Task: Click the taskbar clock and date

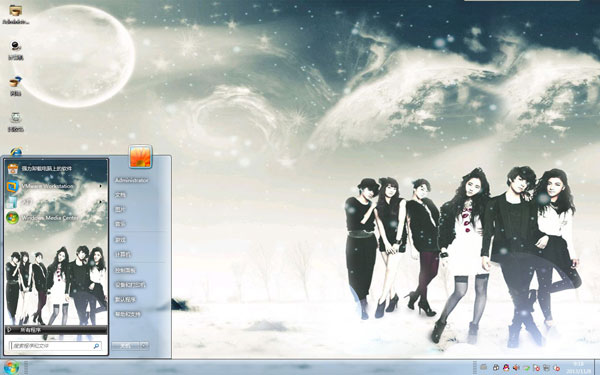Action: (x=578, y=368)
